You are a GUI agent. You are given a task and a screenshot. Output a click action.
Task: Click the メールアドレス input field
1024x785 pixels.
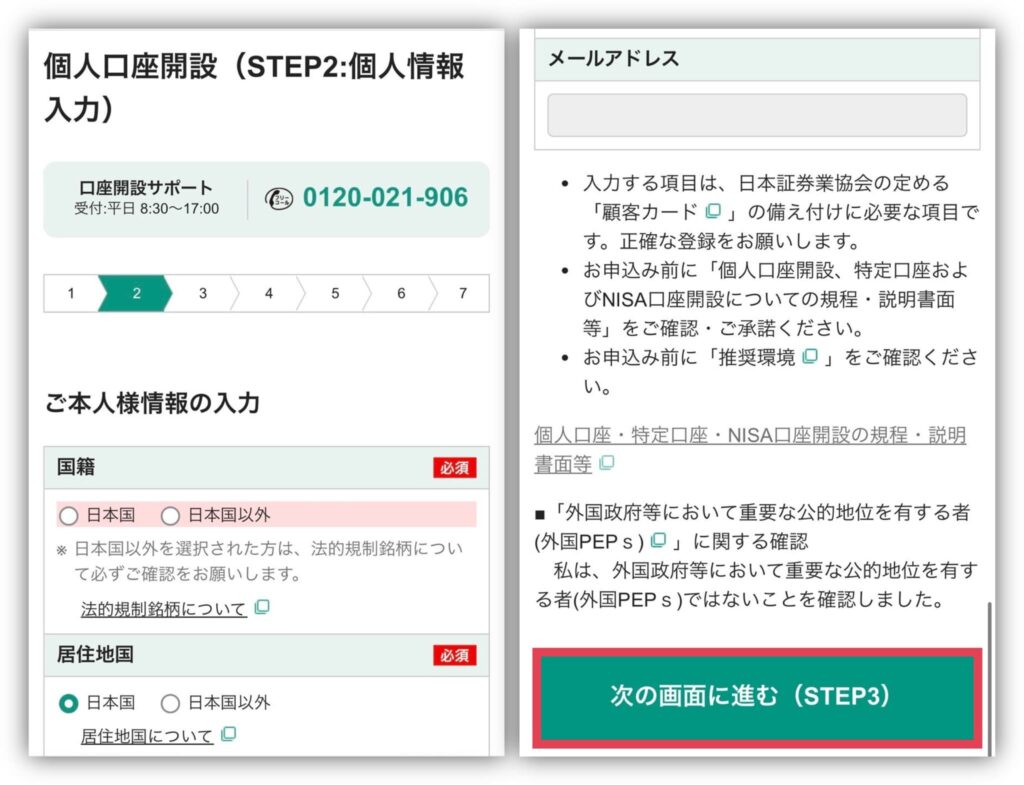756,115
